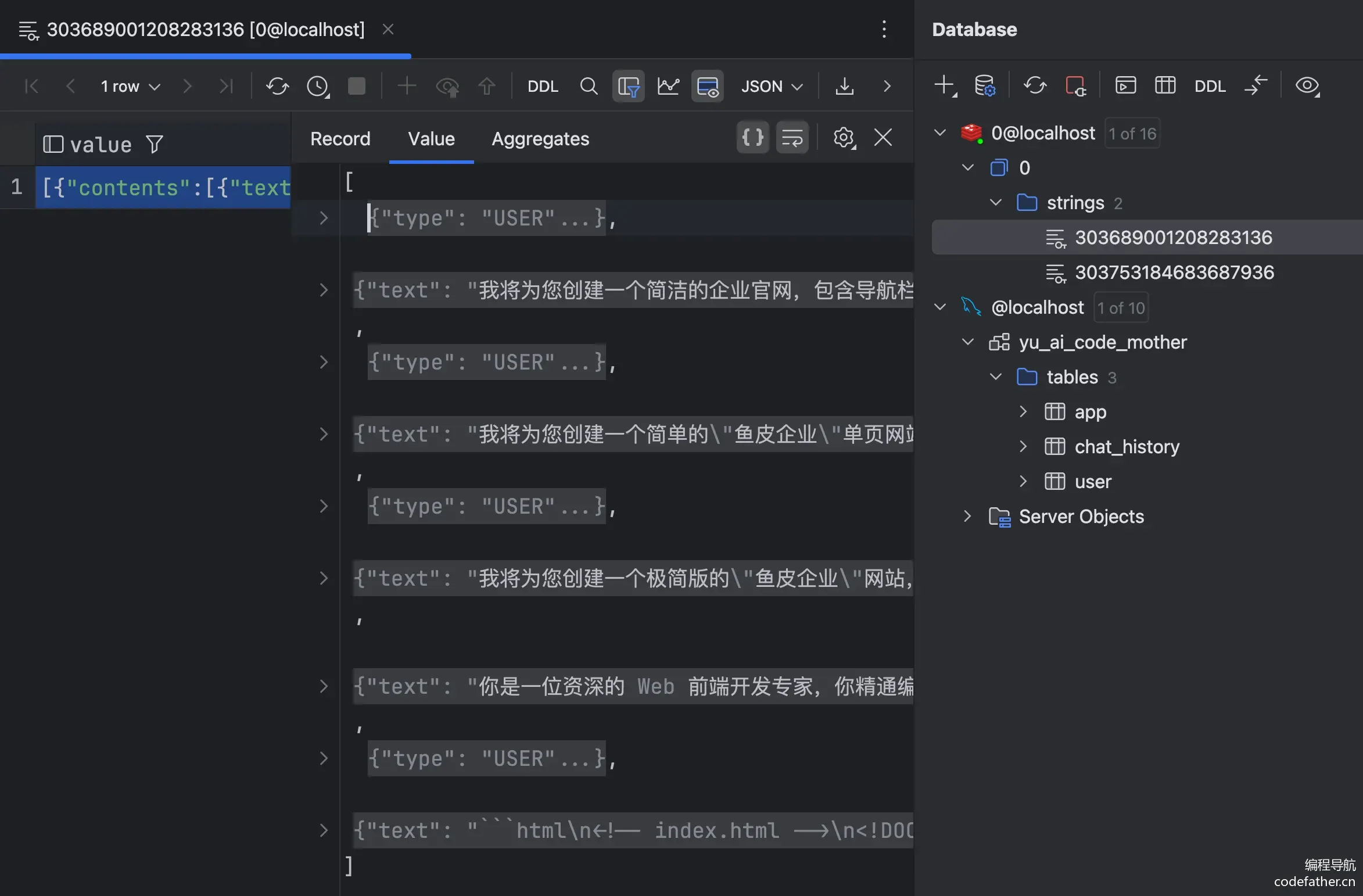The image size is (1363, 896).
Task: Go to last page of results
Action: click(x=226, y=87)
